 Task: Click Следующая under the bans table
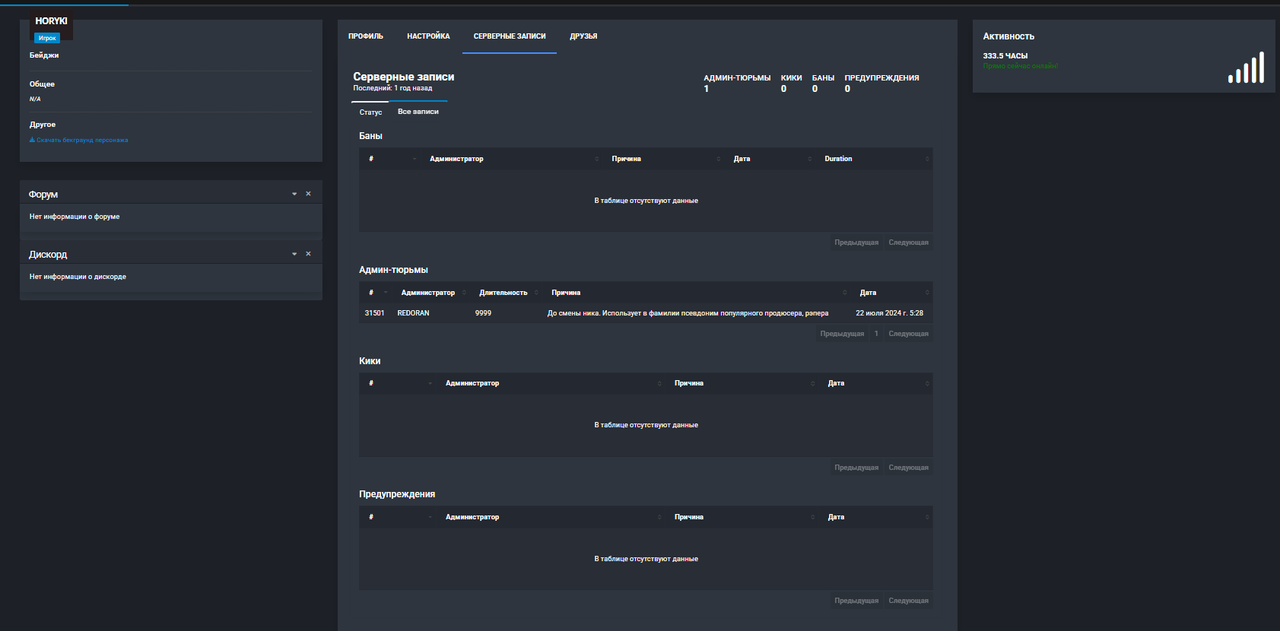tap(909, 243)
